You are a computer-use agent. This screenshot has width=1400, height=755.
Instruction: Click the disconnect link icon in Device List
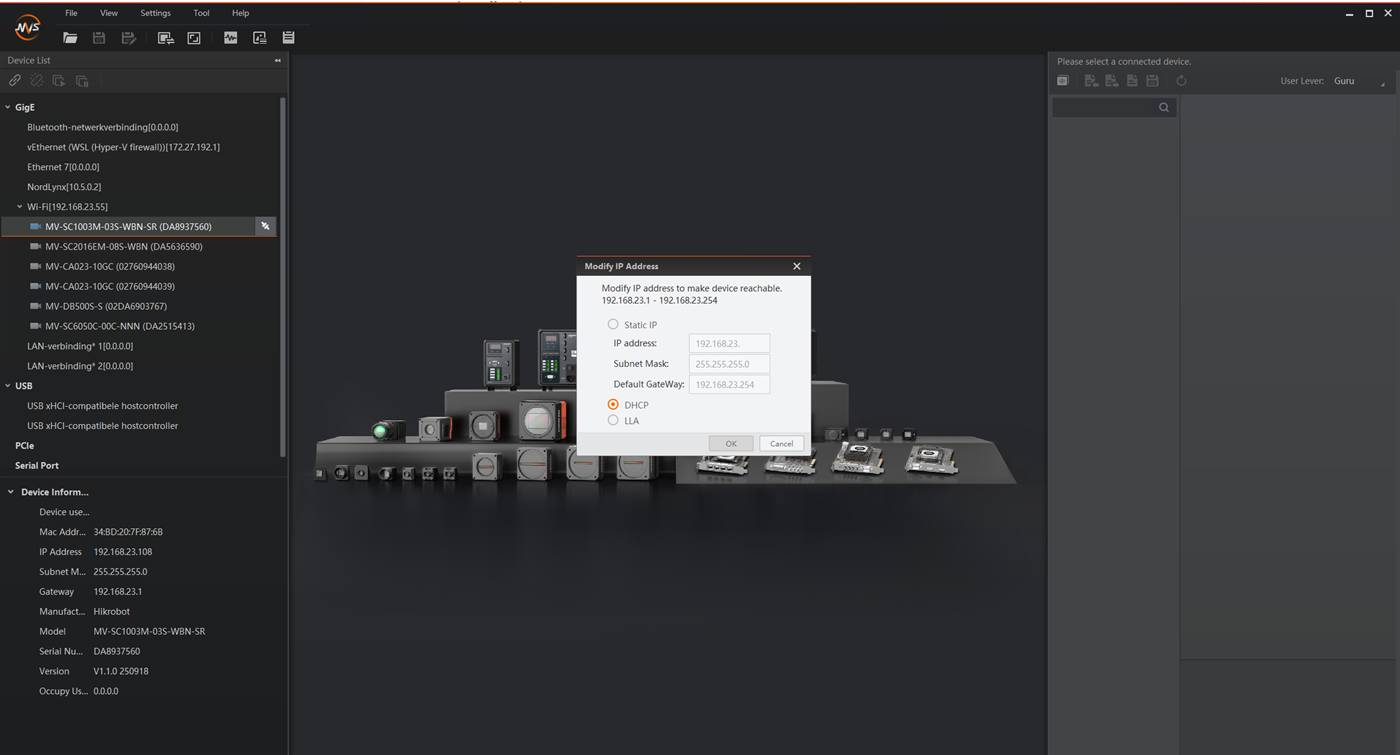37,80
